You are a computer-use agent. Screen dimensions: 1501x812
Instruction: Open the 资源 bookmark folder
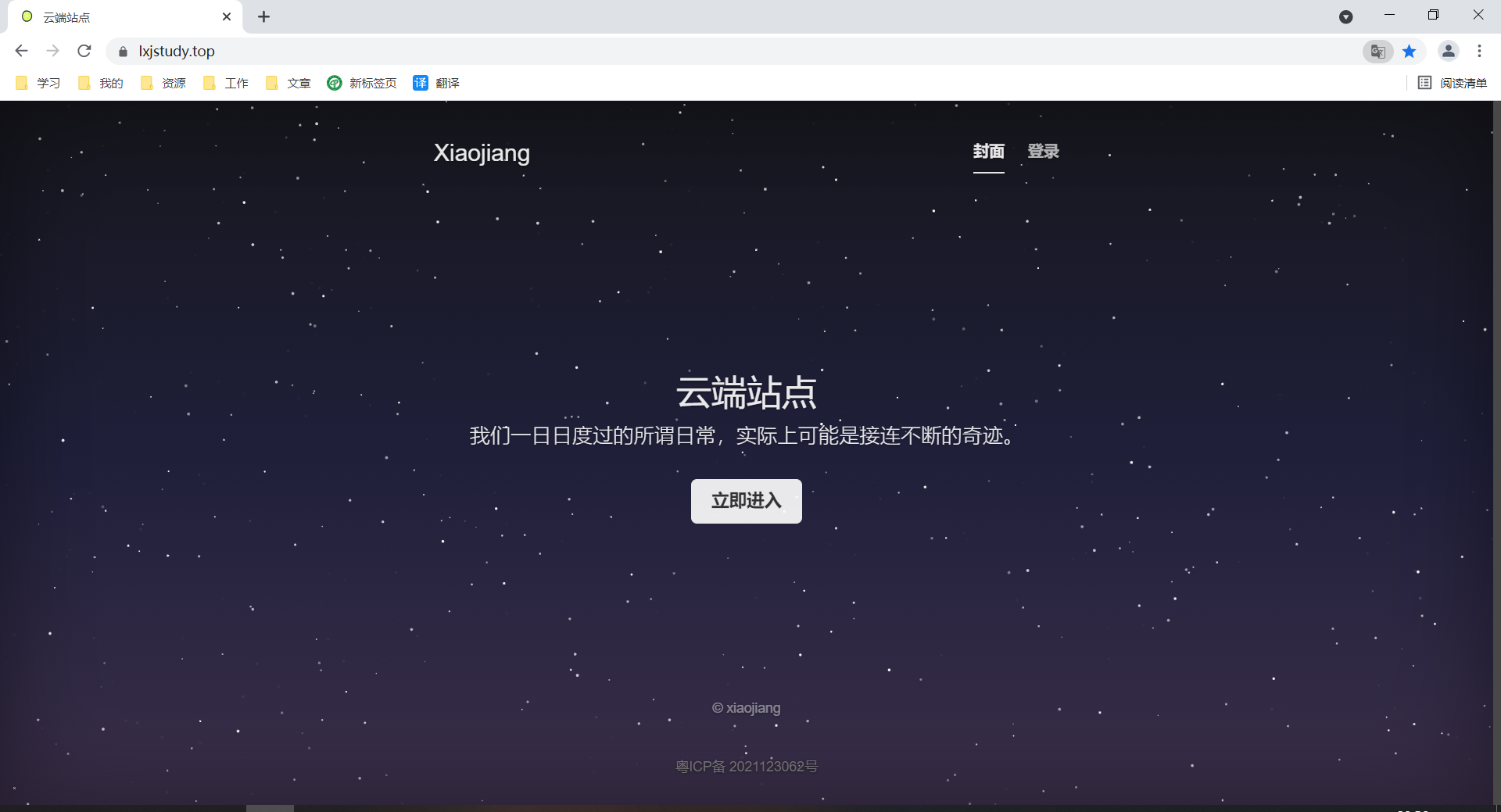(x=163, y=83)
